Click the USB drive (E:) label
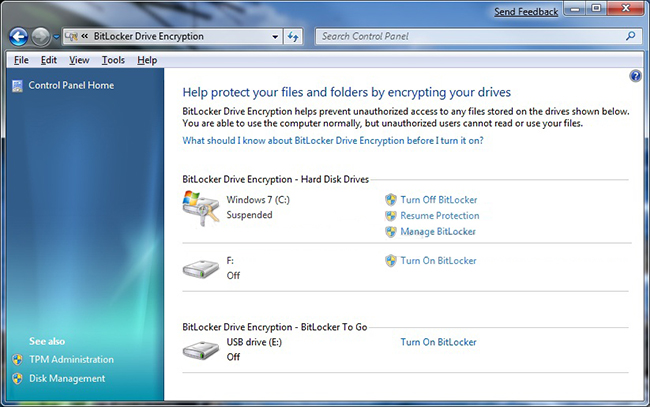 pyautogui.click(x=254, y=342)
